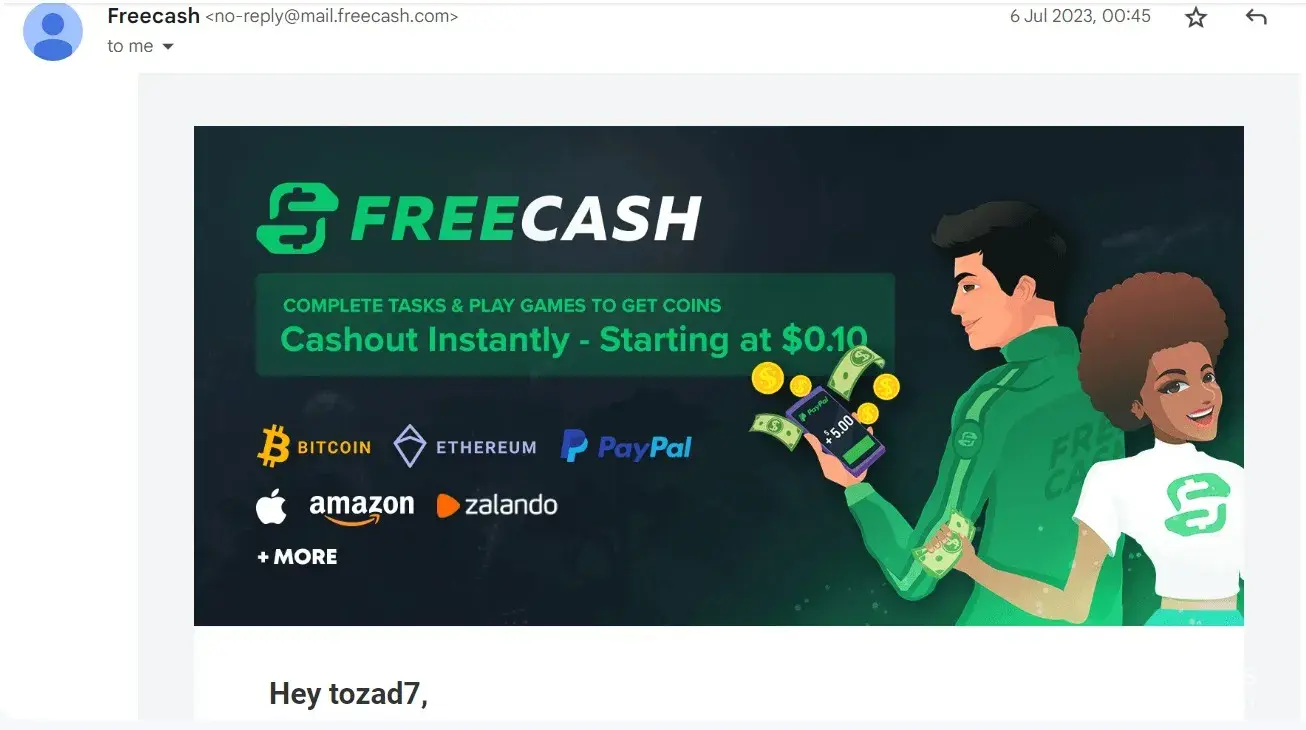
Task: Click the sender avatar icon
Action: 53,31
